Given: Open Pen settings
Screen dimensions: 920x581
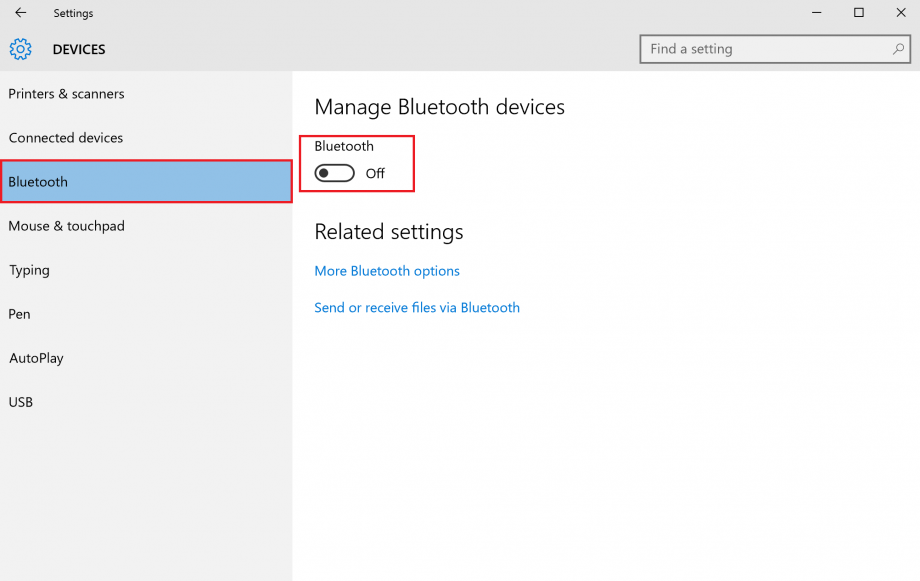Looking at the screenshot, I should (18, 313).
